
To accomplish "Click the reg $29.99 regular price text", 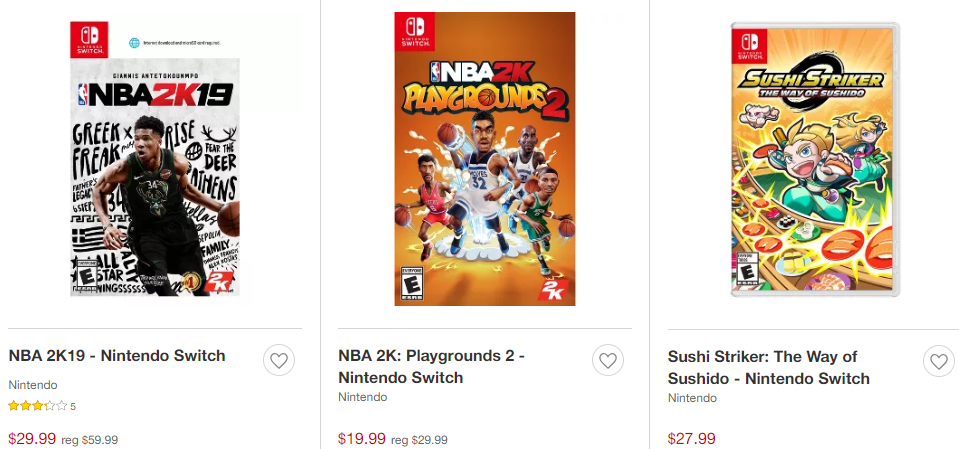I will pos(419,439).
